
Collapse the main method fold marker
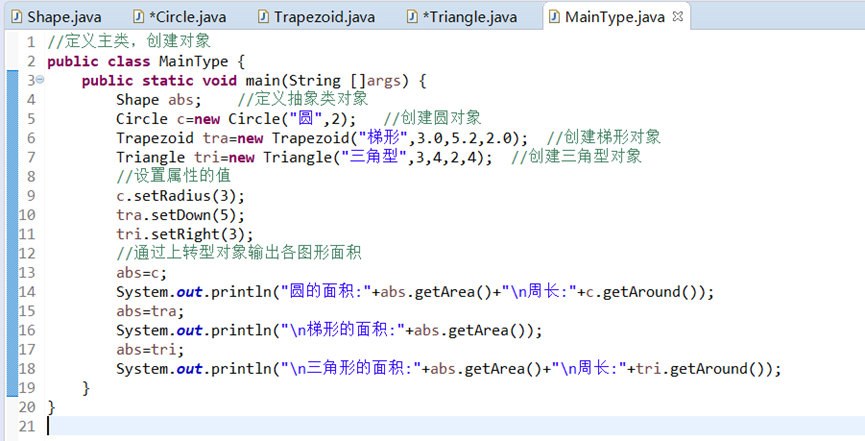pos(40,80)
